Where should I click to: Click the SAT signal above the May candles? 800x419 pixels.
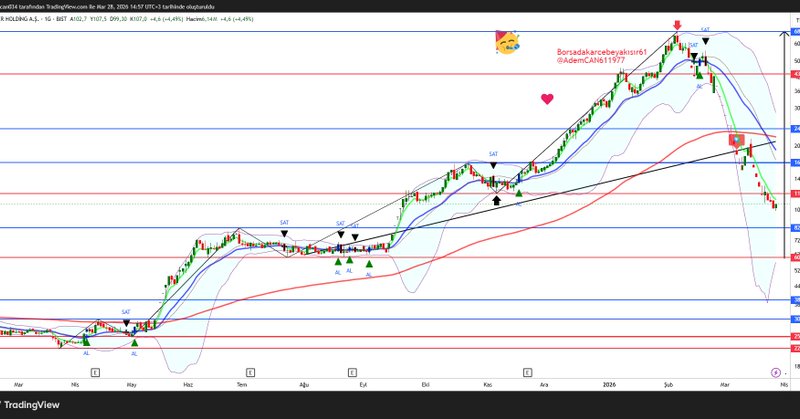click(126, 312)
